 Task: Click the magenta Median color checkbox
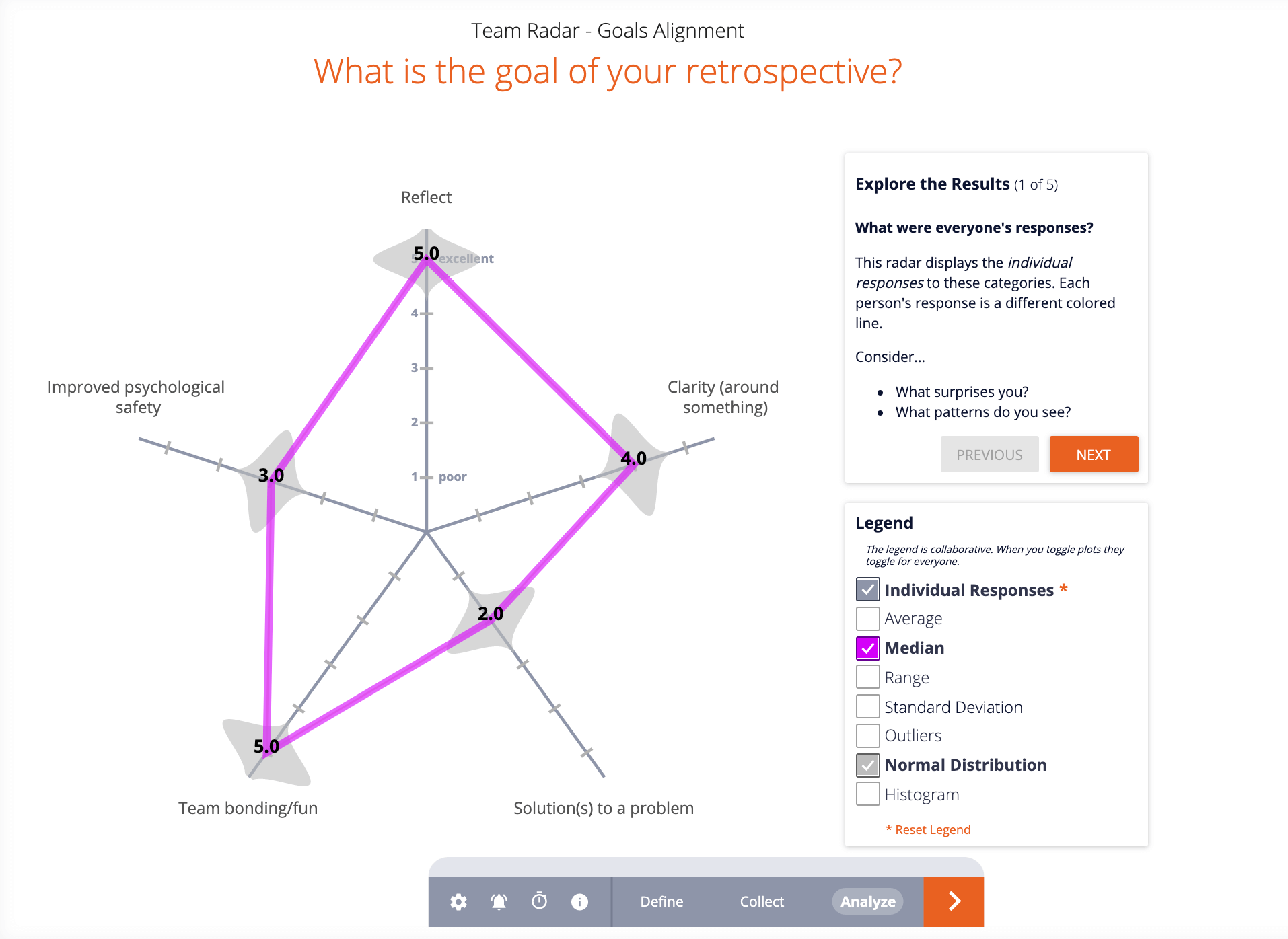pos(867,647)
